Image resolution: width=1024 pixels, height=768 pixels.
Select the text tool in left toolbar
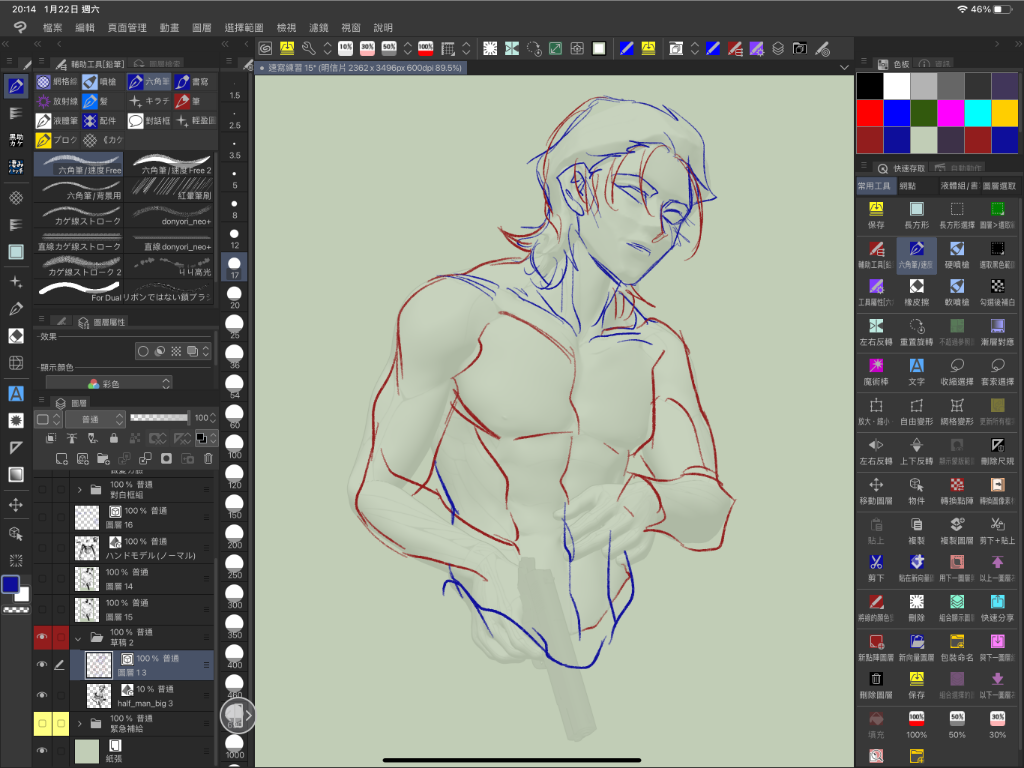(x=16, y=393)
